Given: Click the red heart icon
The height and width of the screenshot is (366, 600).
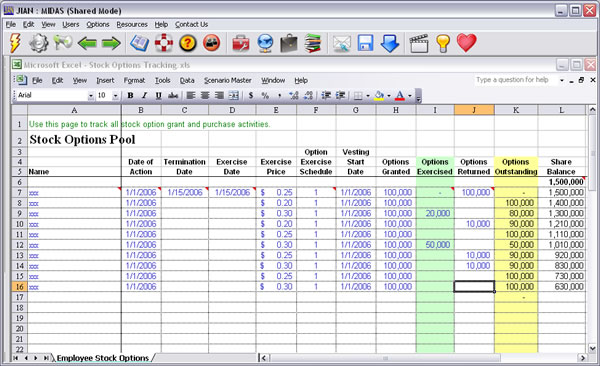Looking at the screenshot, I should [x=466, y=42].
